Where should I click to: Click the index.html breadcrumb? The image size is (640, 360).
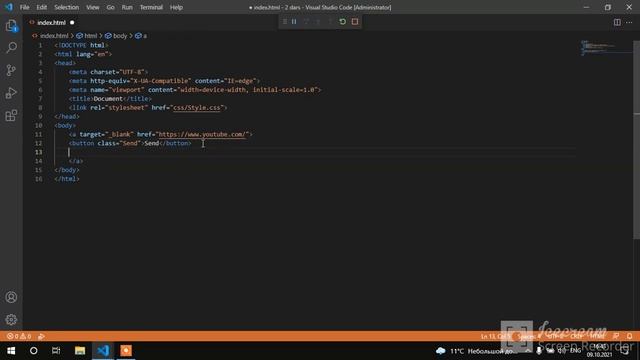click(54, 36)
